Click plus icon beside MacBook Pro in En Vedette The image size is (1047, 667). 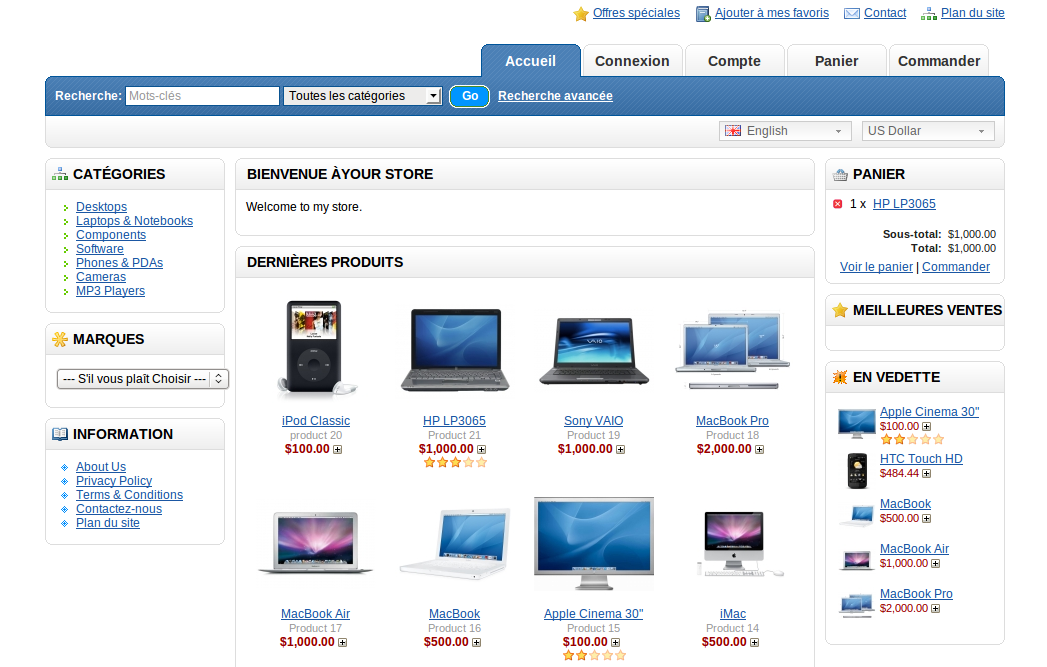pos(935,608)
